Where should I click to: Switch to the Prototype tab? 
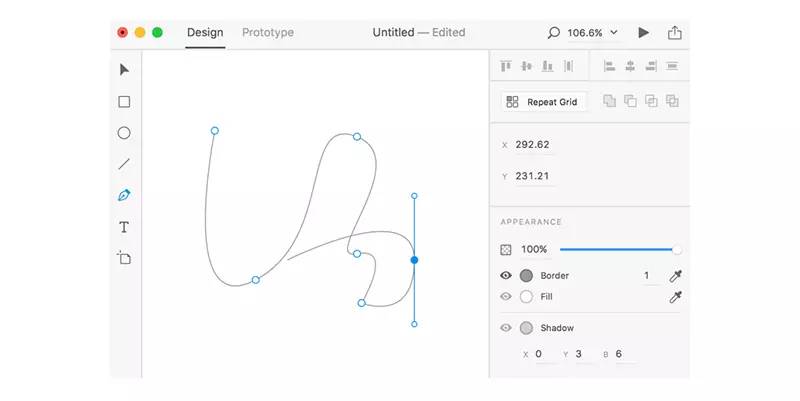[268, 33]
